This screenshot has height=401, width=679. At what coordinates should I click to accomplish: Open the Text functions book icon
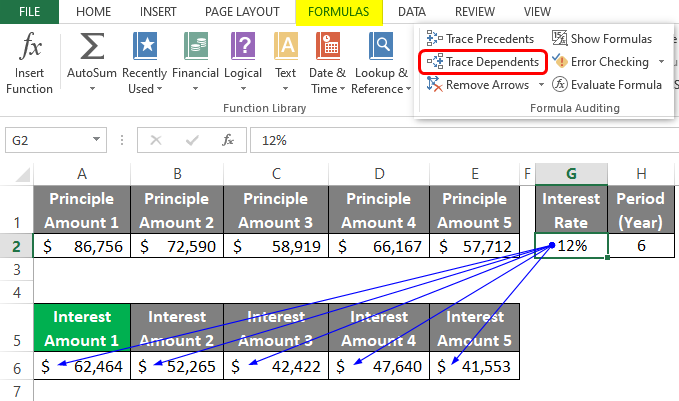(286, 46)
